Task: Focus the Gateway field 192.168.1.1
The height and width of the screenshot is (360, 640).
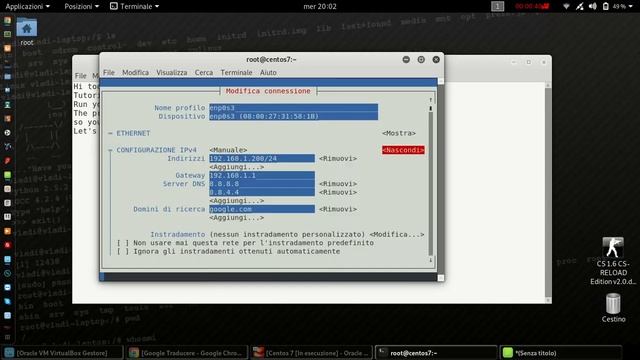Action: 262,175
